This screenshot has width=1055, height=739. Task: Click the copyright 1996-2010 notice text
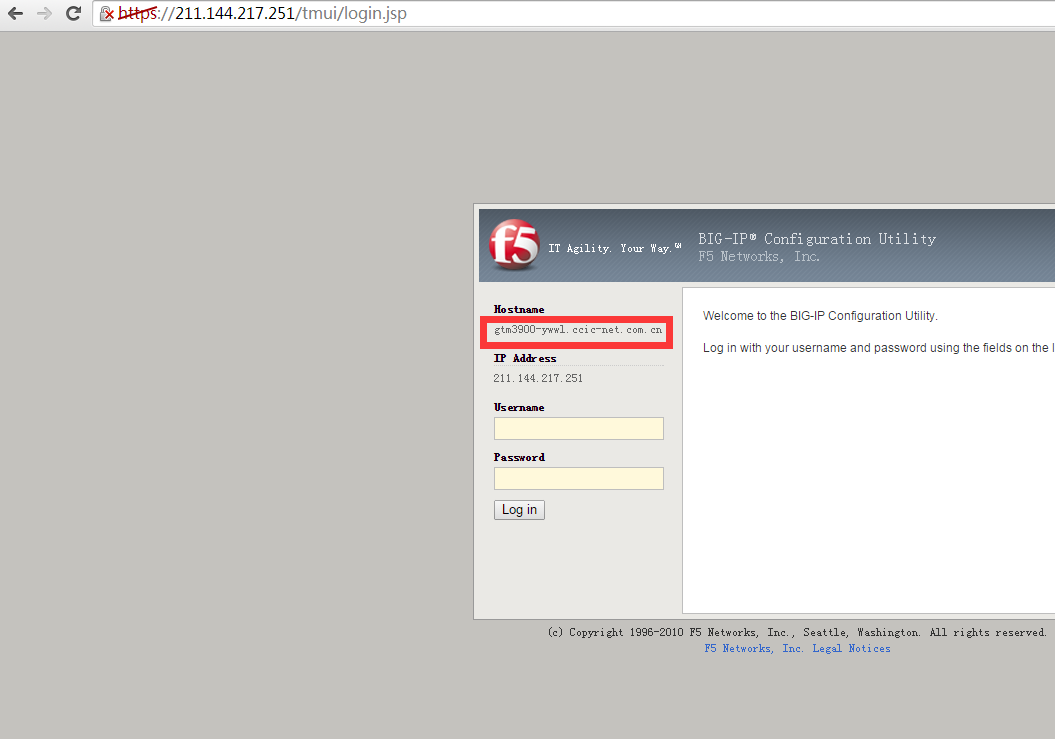(797, 633)
